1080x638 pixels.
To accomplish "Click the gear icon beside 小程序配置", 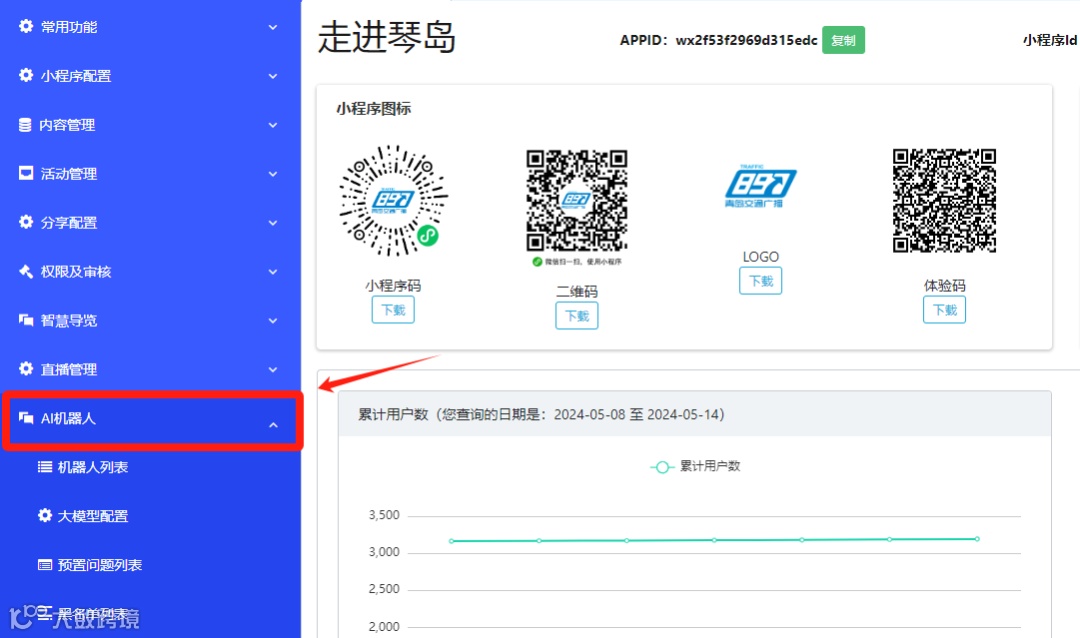I will coord(25,75).
